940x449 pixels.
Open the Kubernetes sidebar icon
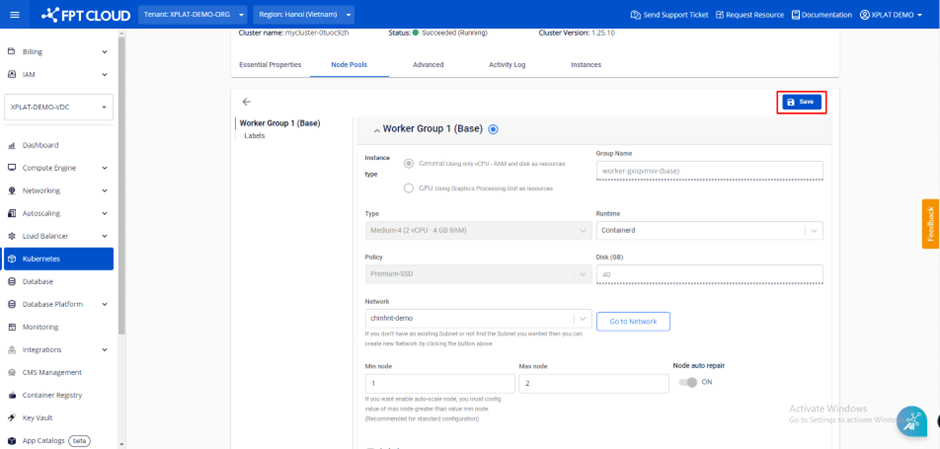[x=12, y=259]
